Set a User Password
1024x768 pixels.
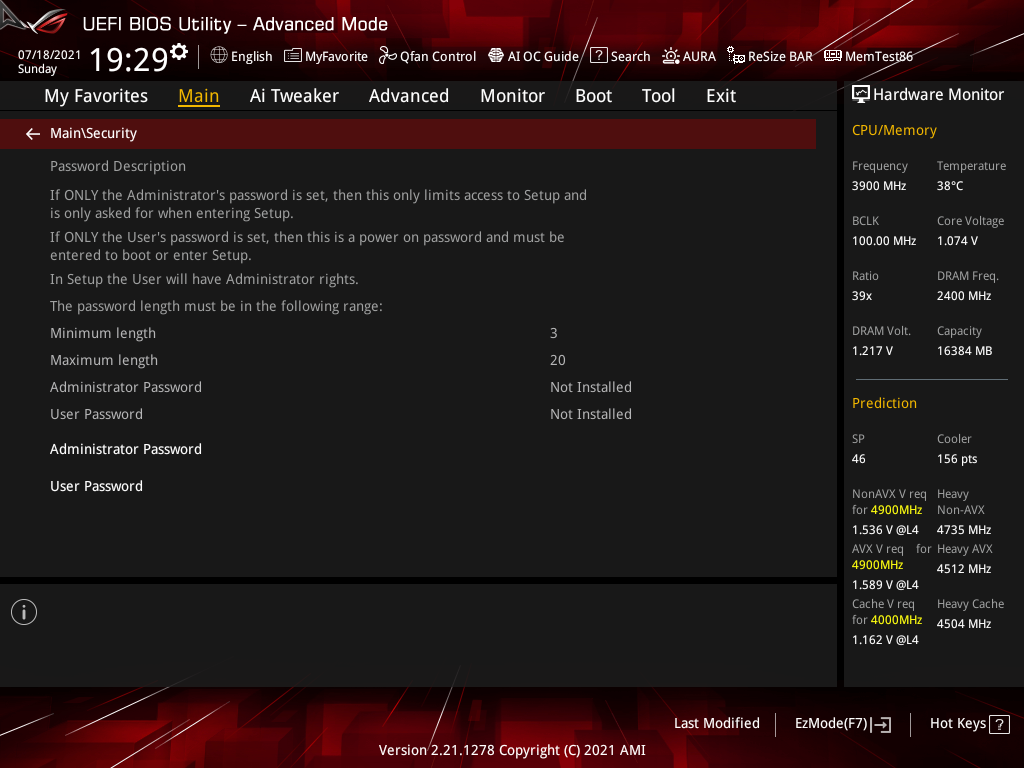click(96, 486)
